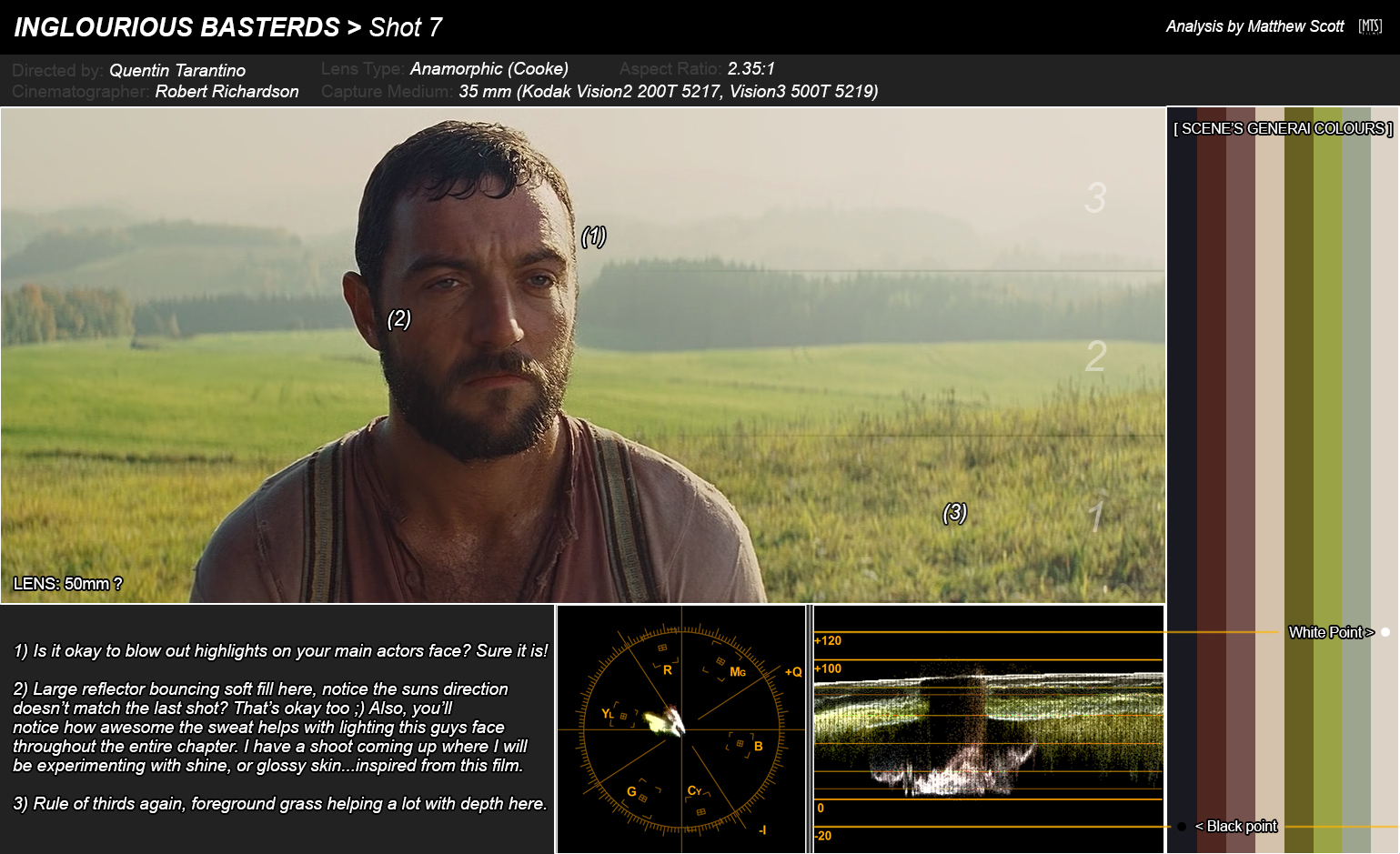Select annotation marker (3) in the grass
The height and width of the screenshot is (854, 1400).
coord(955,513)
